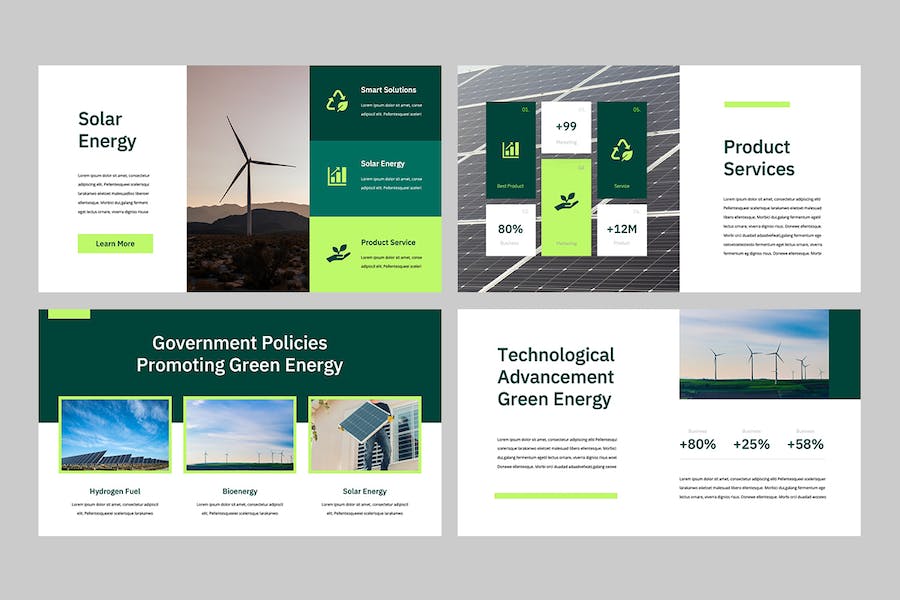This screenshot has width=900, height=600.
Task: Open the Bioenergy wind farm image
Action: coord(240,435)
